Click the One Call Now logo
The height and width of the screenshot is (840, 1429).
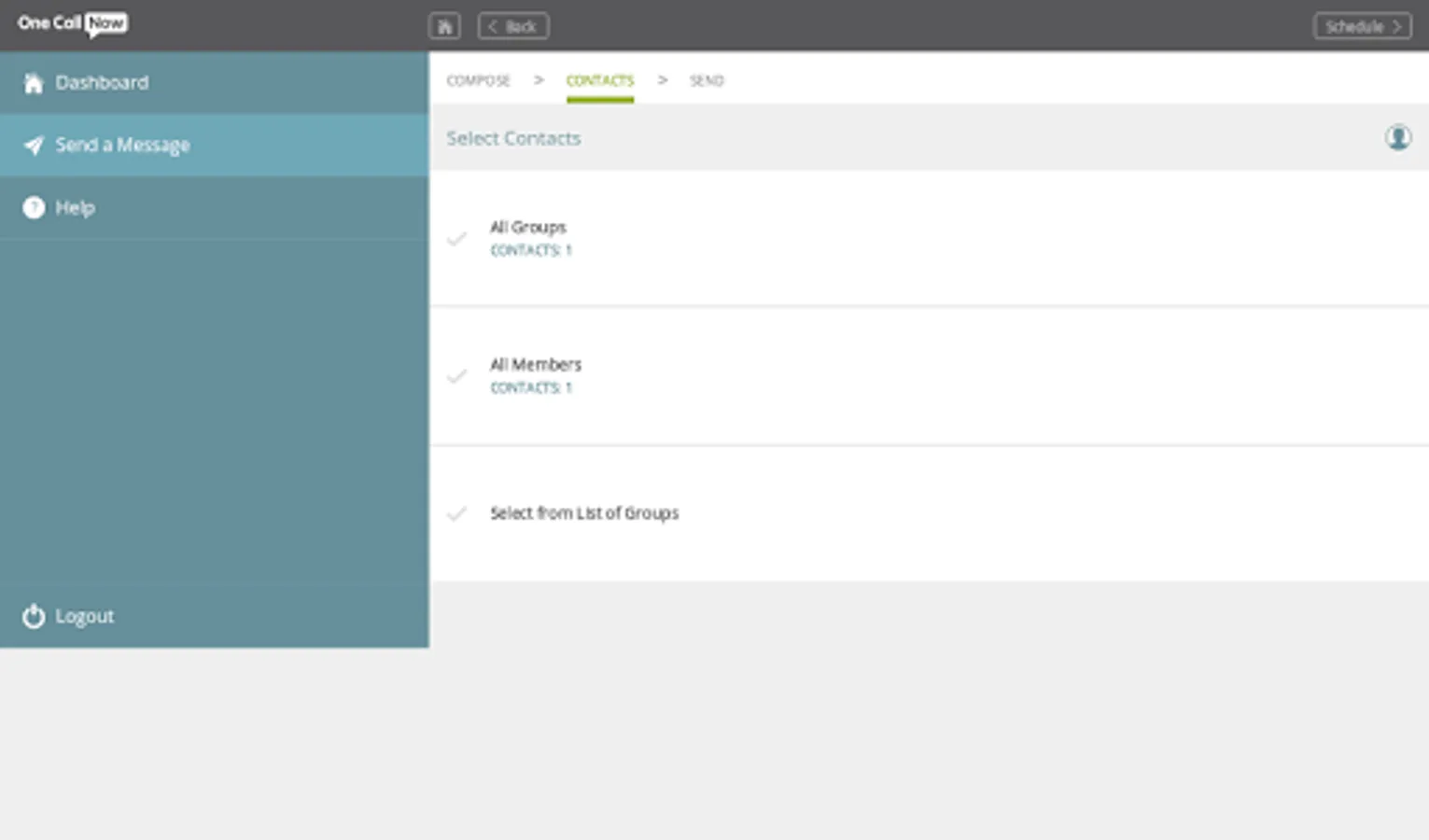pyautogui.click(x=73, y=23)
